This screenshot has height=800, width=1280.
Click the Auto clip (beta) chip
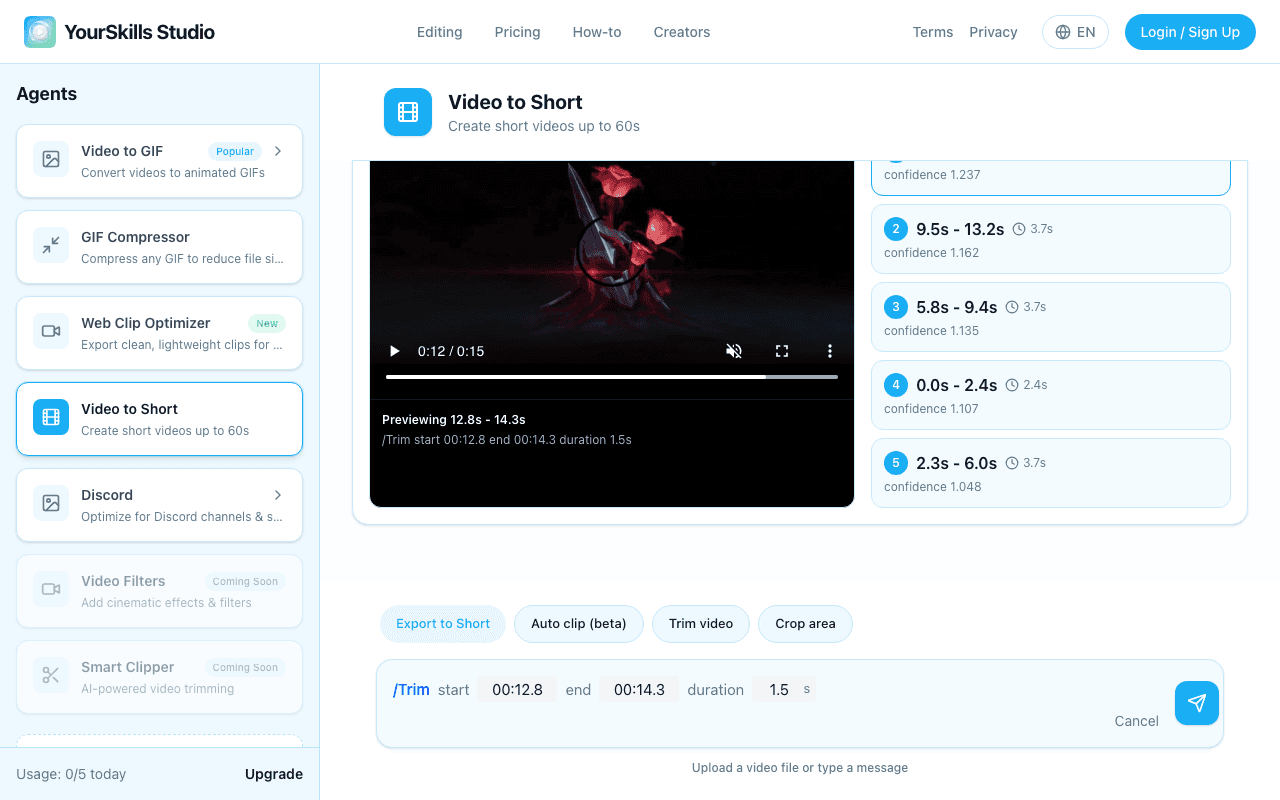579,623
